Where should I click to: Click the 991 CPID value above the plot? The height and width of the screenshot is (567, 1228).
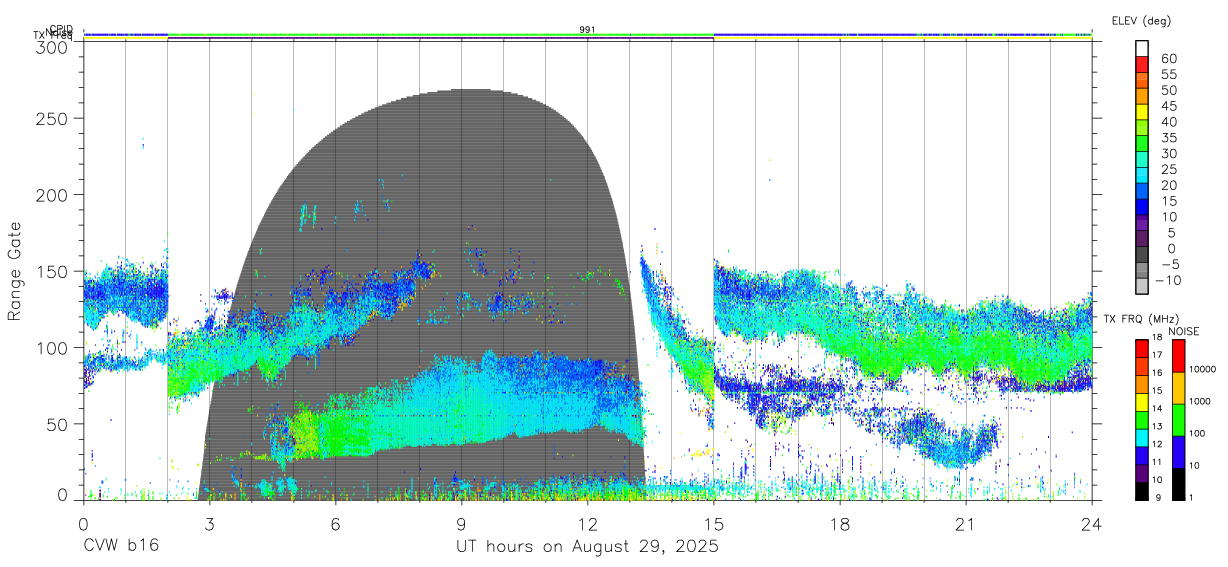pos(587,30)
